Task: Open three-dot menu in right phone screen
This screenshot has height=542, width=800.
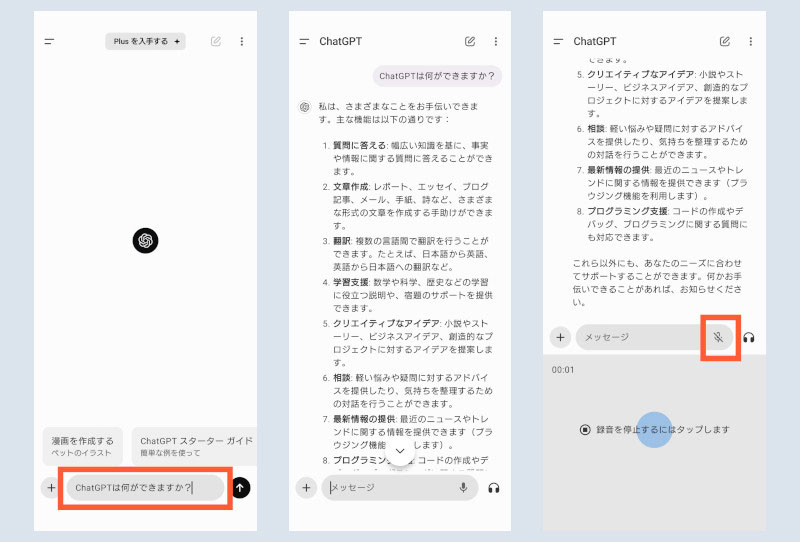Action: [x=751, y=41]
